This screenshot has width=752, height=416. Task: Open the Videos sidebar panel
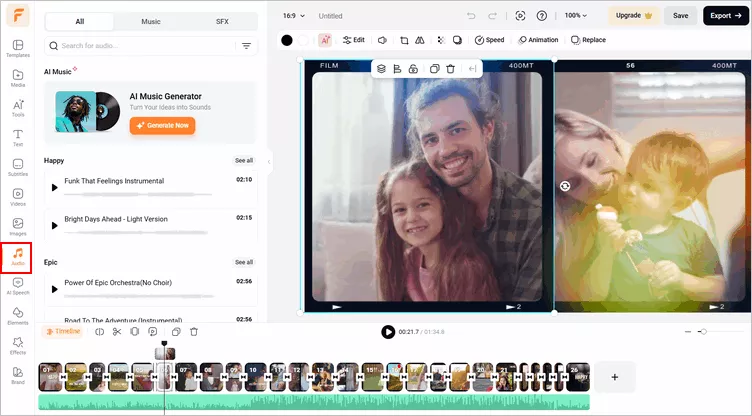(x=18, y=197)
